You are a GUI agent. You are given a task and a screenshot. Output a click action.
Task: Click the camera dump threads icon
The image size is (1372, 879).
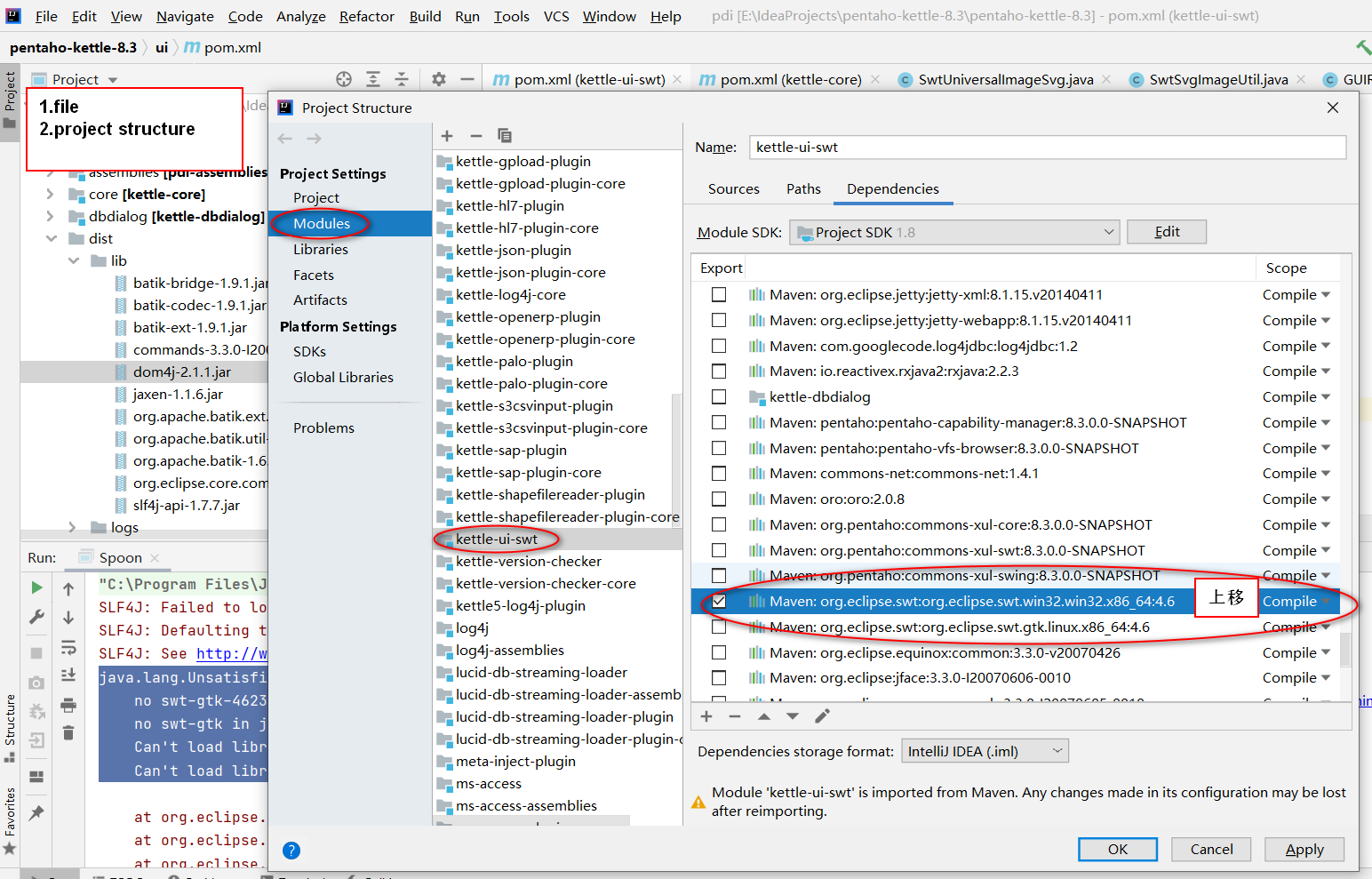(36, 683)
